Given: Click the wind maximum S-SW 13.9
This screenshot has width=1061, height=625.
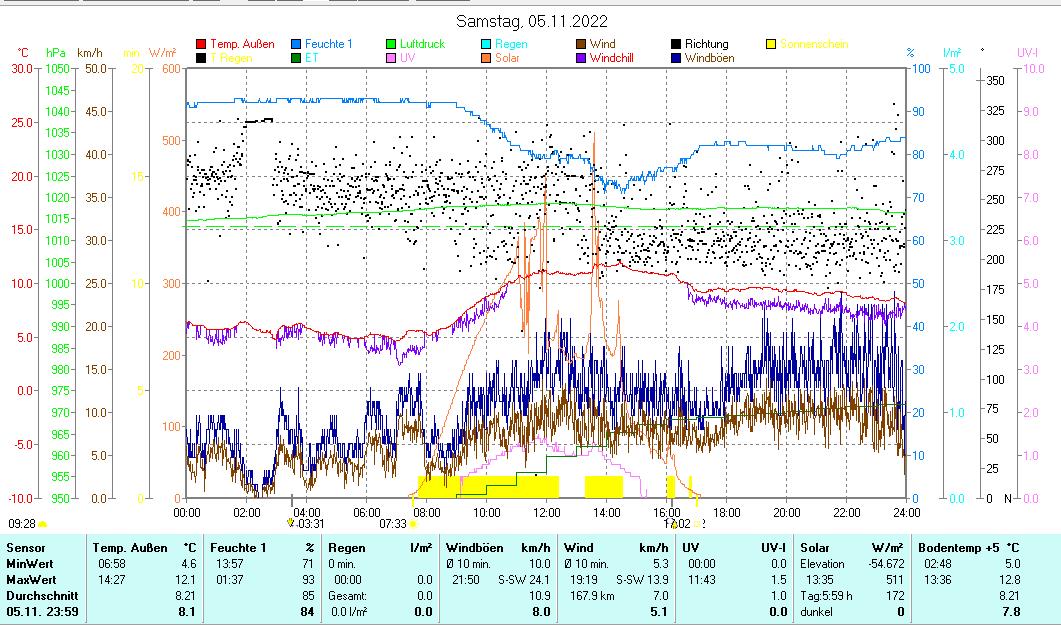Looking at the screenshot, I should (x=642, y=580).
